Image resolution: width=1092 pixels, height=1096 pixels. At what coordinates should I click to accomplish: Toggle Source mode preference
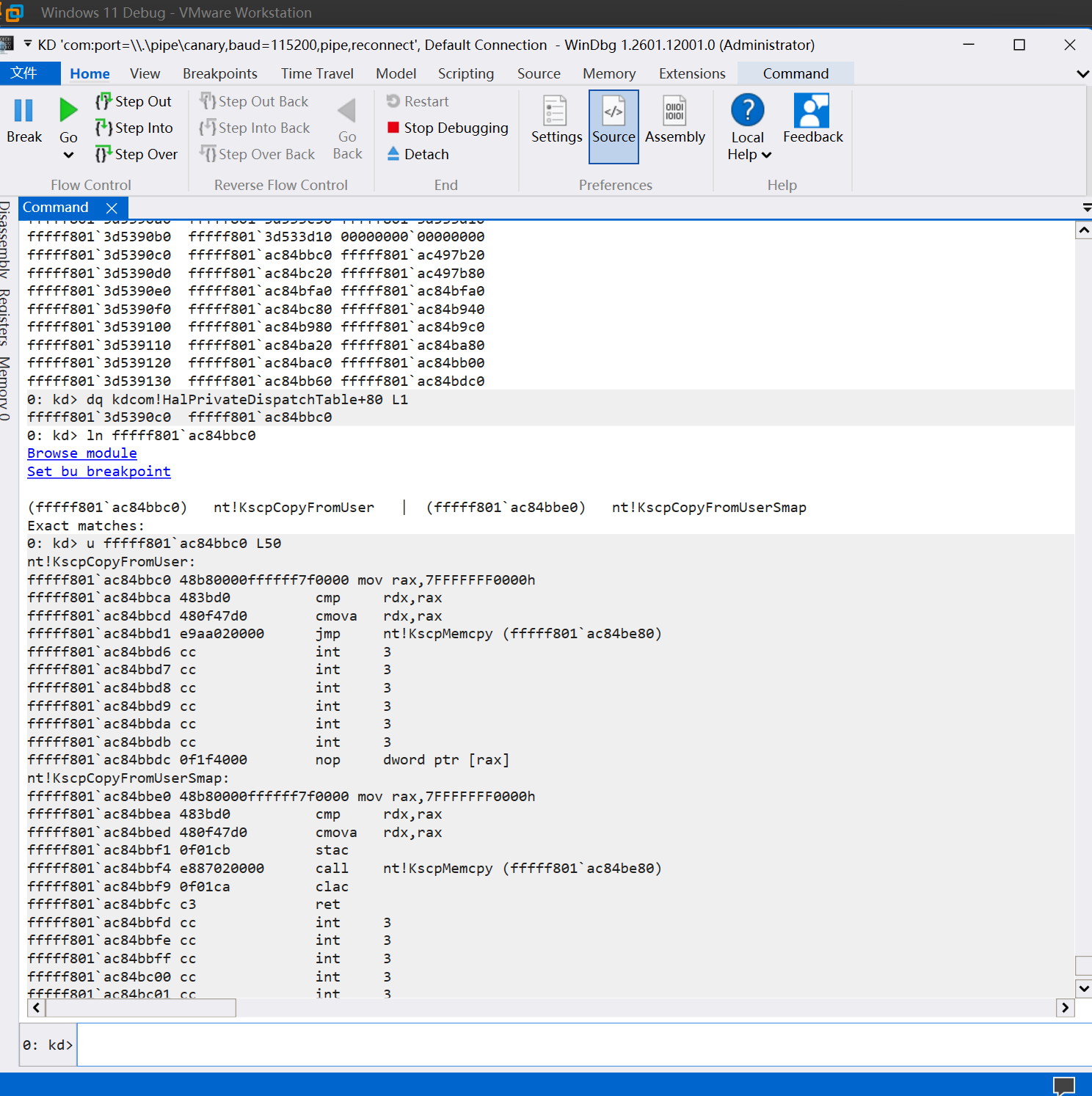point(614,127)
